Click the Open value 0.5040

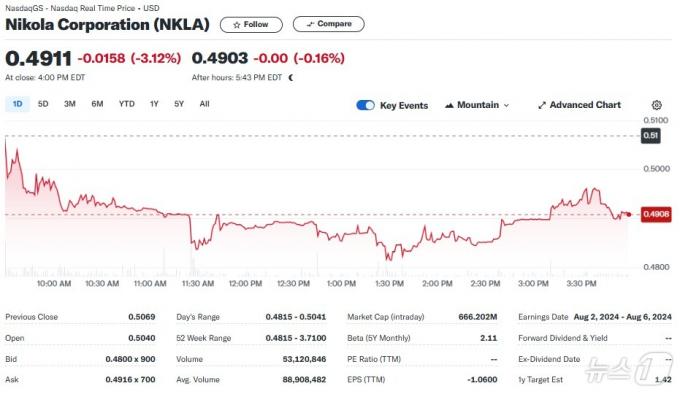(142, 338)
